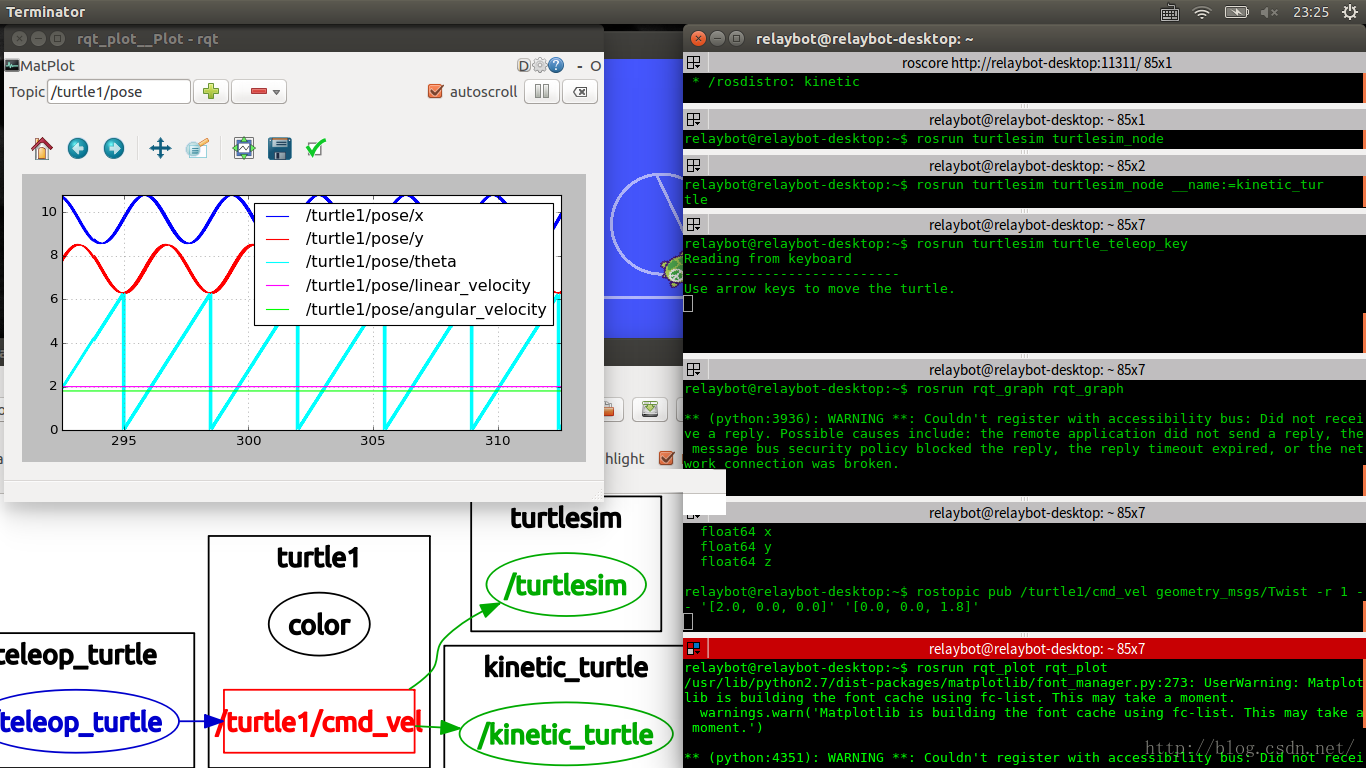
Task: Open the Wi-Fi network indicator
Action: 1202,12
